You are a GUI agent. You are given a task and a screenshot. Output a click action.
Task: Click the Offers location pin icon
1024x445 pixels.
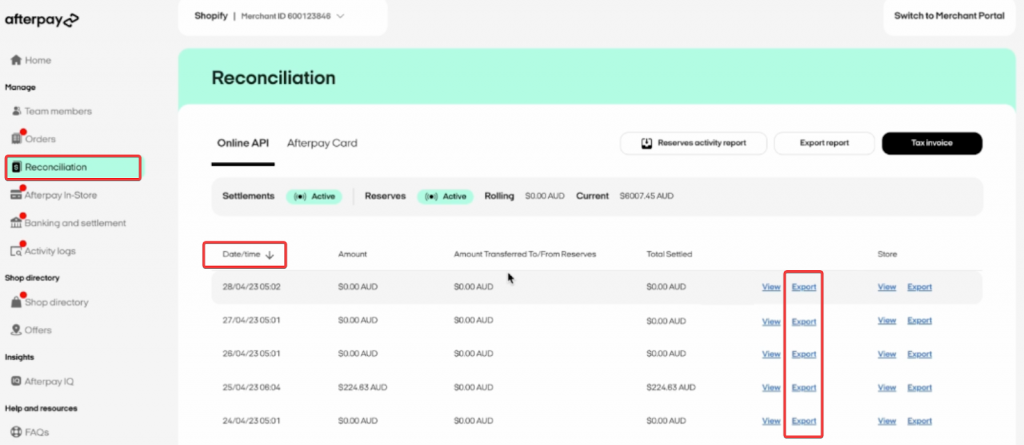16,330
